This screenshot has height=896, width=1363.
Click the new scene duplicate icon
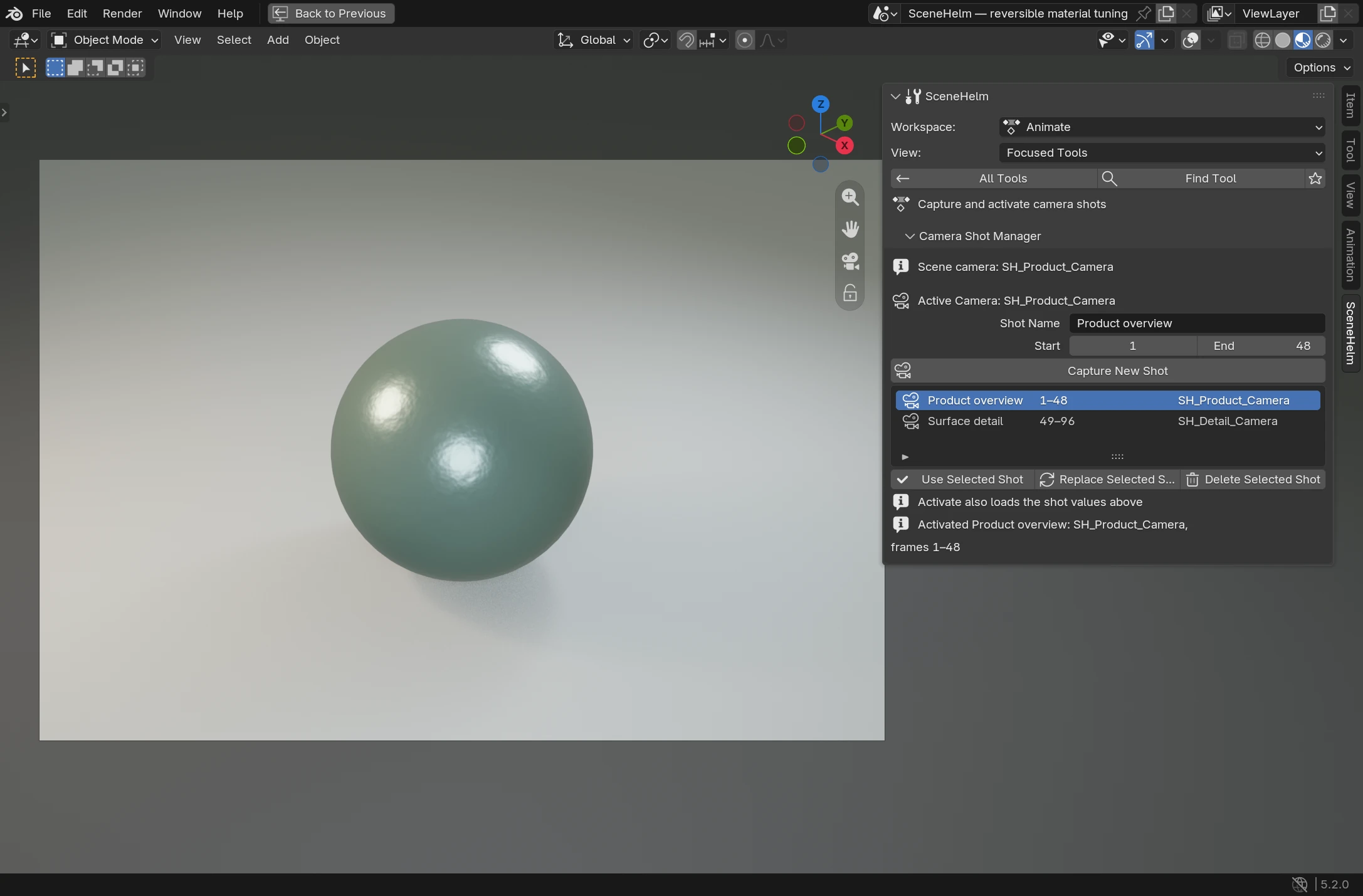(x=1166, y=13)
